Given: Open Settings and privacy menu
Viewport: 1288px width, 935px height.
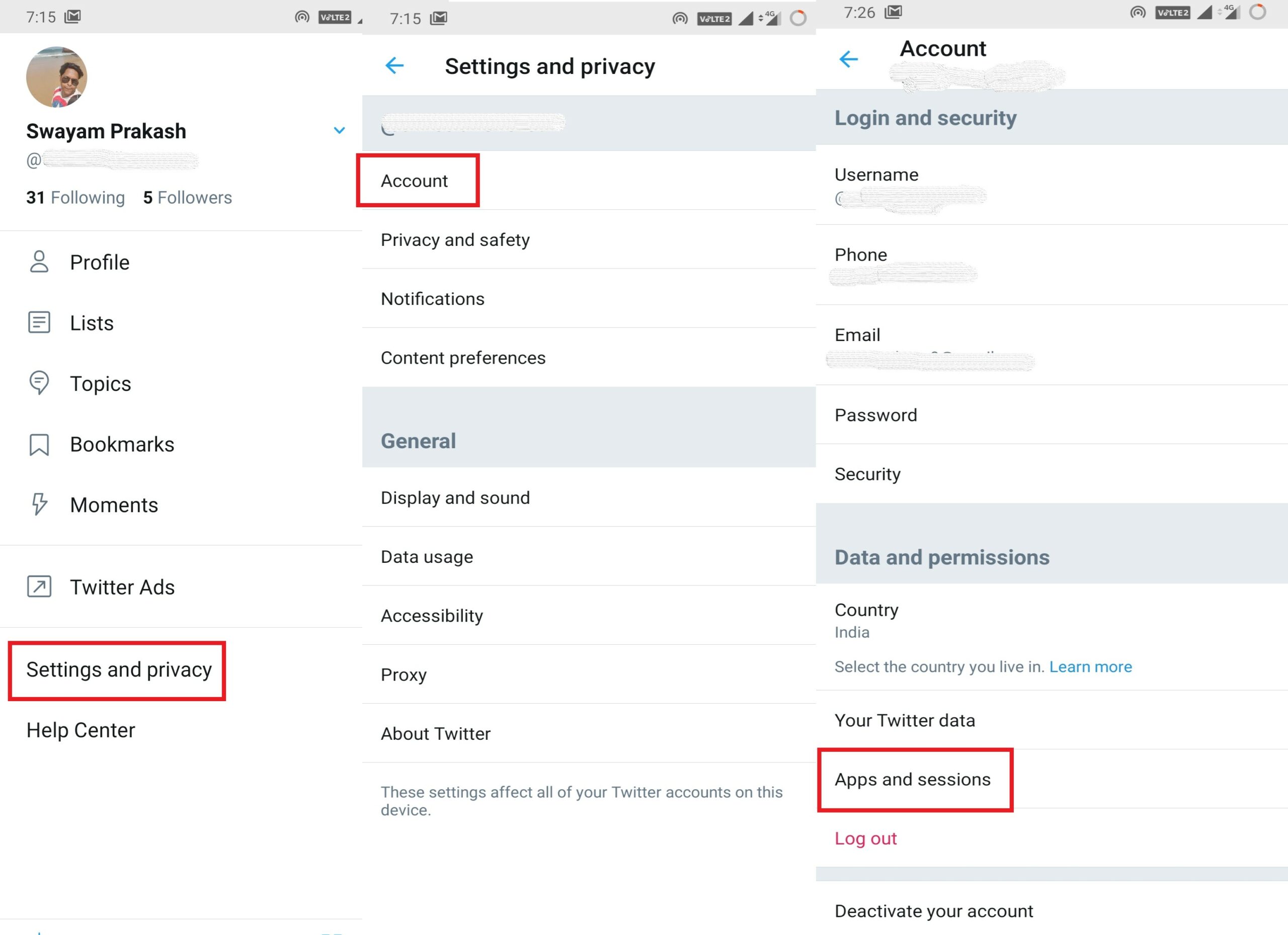Looking at the screenshot, I should (117, 668).
